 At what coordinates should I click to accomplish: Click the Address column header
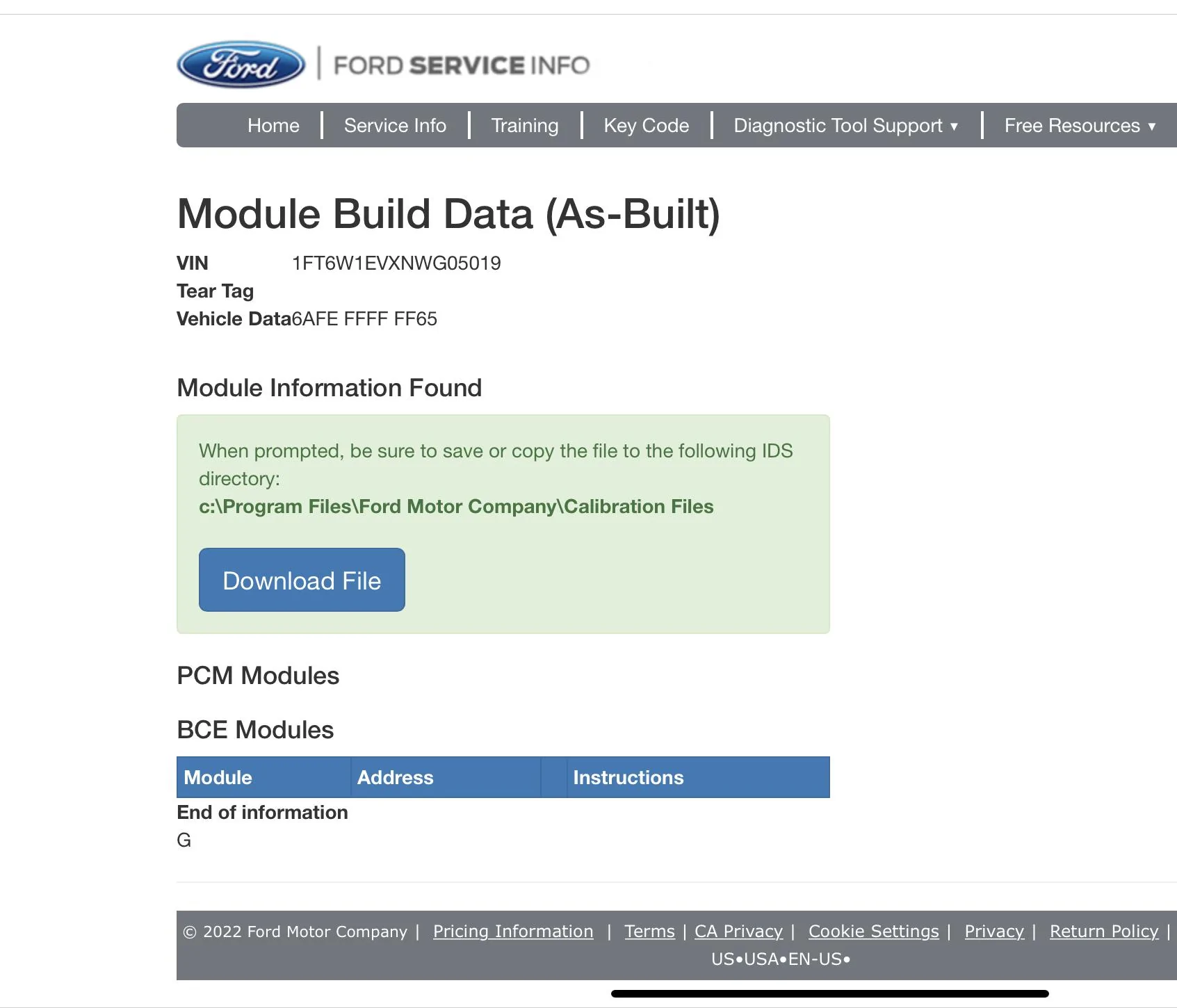tap(395, 777)
